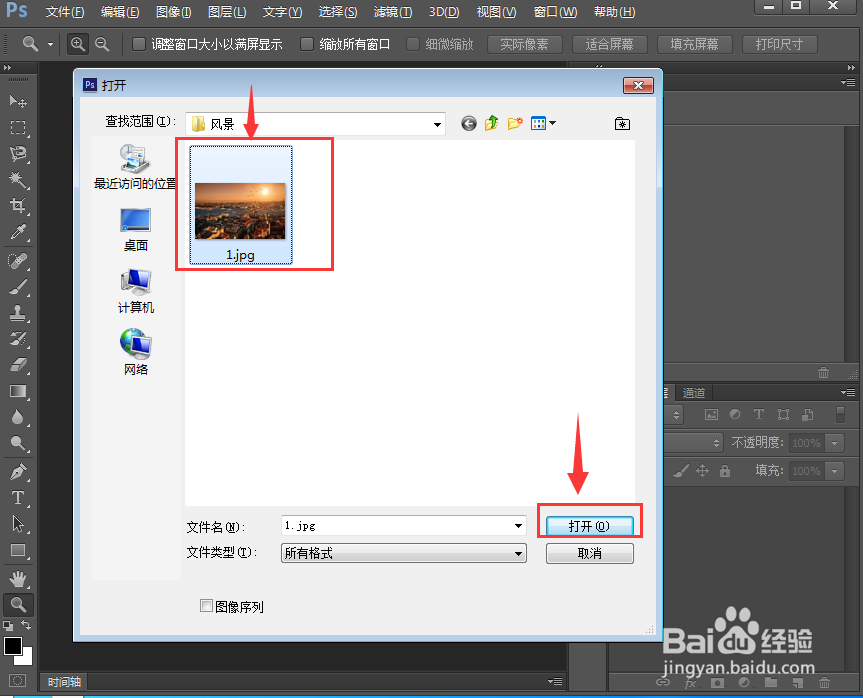Toggle 调整窗口大小以满屏显示 option
The height and width of the screenshot is (698, 863).
[137, 44]
